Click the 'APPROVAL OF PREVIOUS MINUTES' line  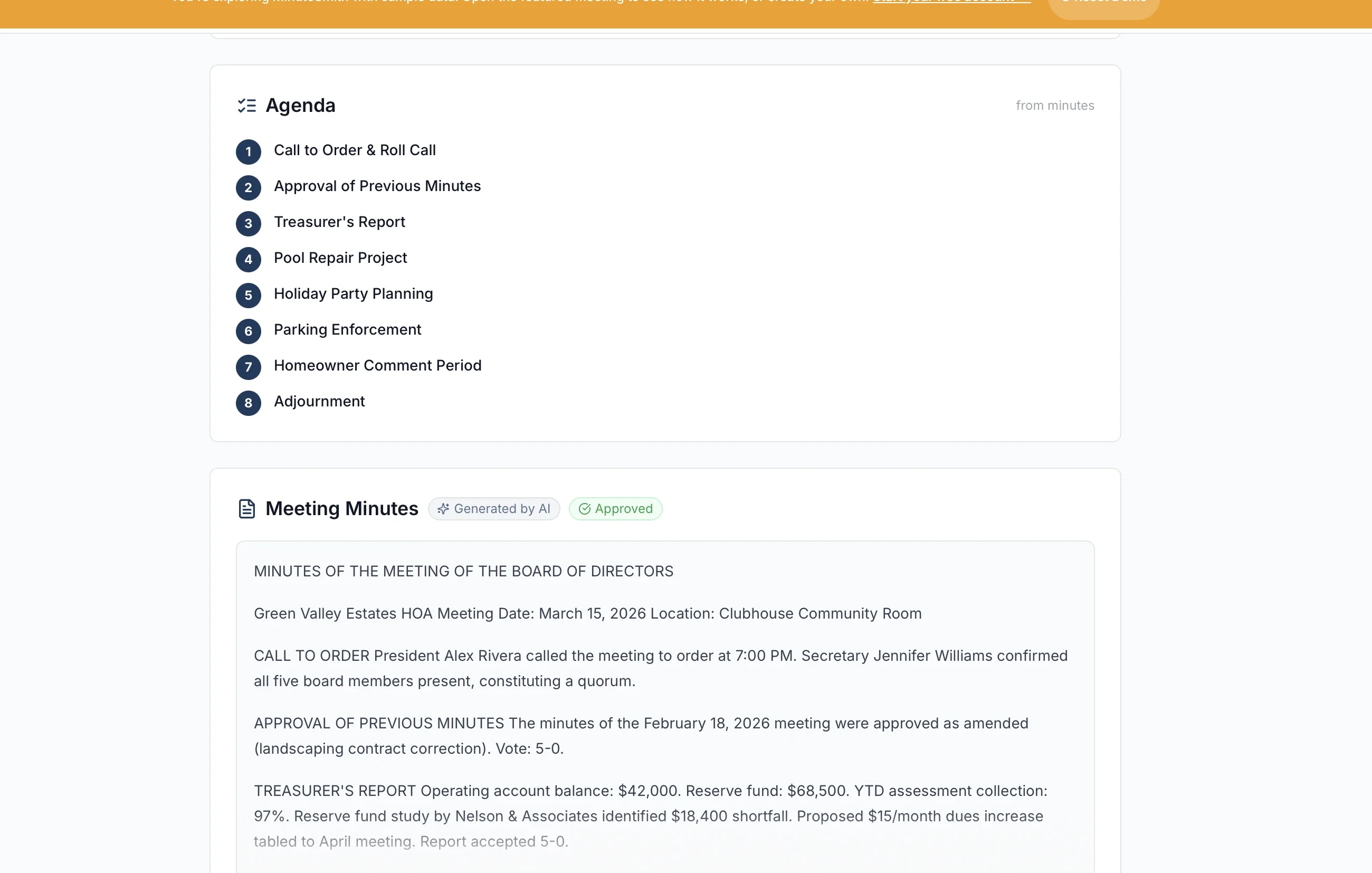[x=641, y=723]
